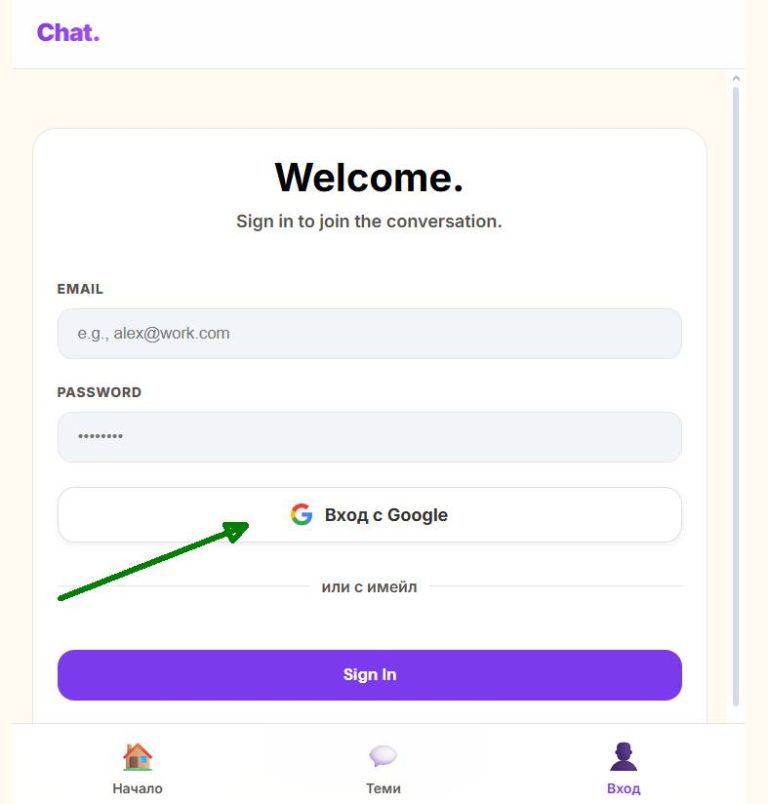The width and height of the screenshot is (768, 804).
Task: Sign in with the Вход с Google button
Action: [x=370, y=515]
